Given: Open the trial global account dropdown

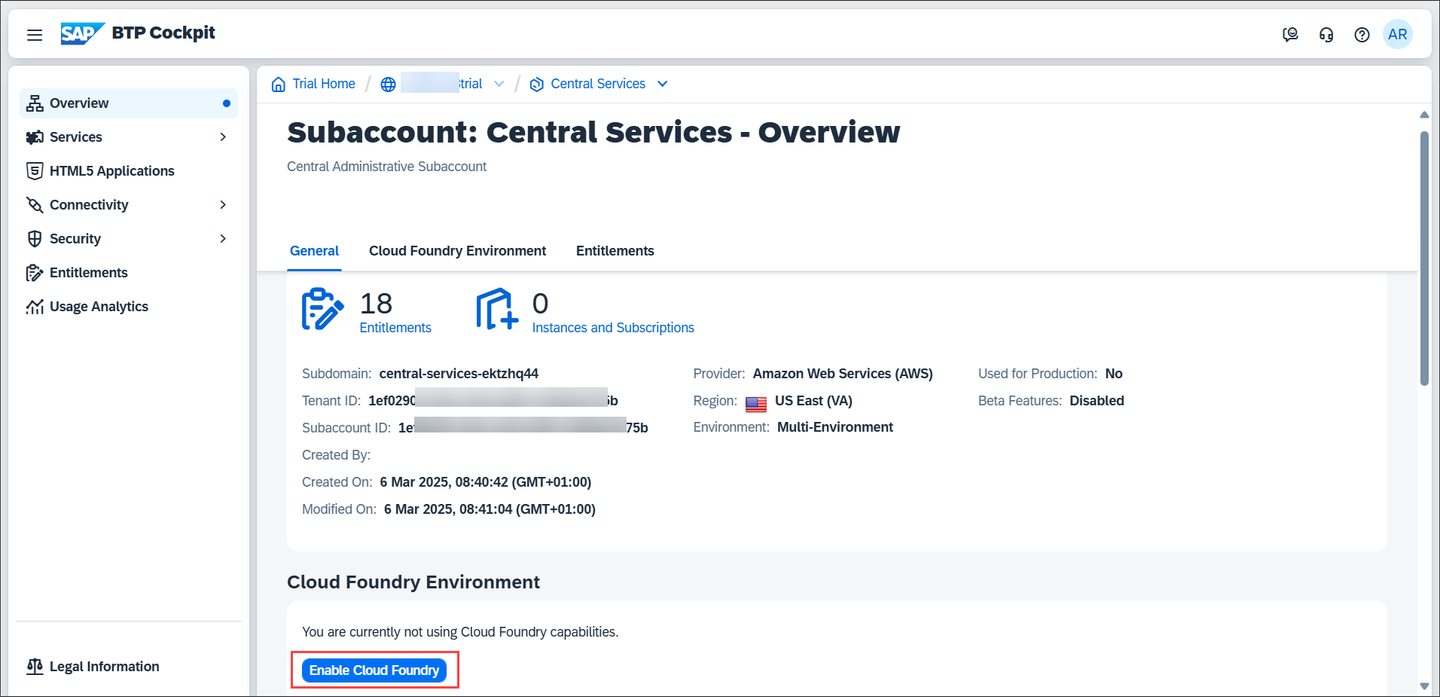Looking at the screenshot, I should point(499,84).
